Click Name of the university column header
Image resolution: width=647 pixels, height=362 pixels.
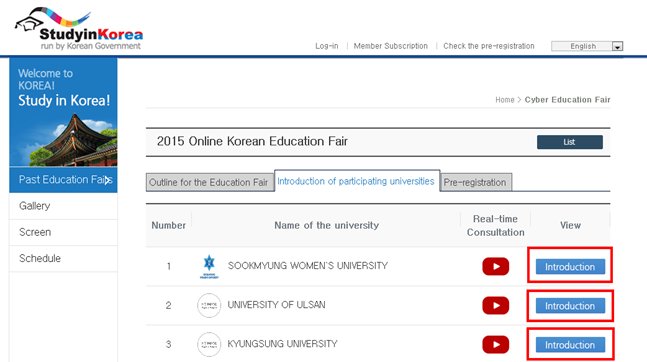pos(326,225)
